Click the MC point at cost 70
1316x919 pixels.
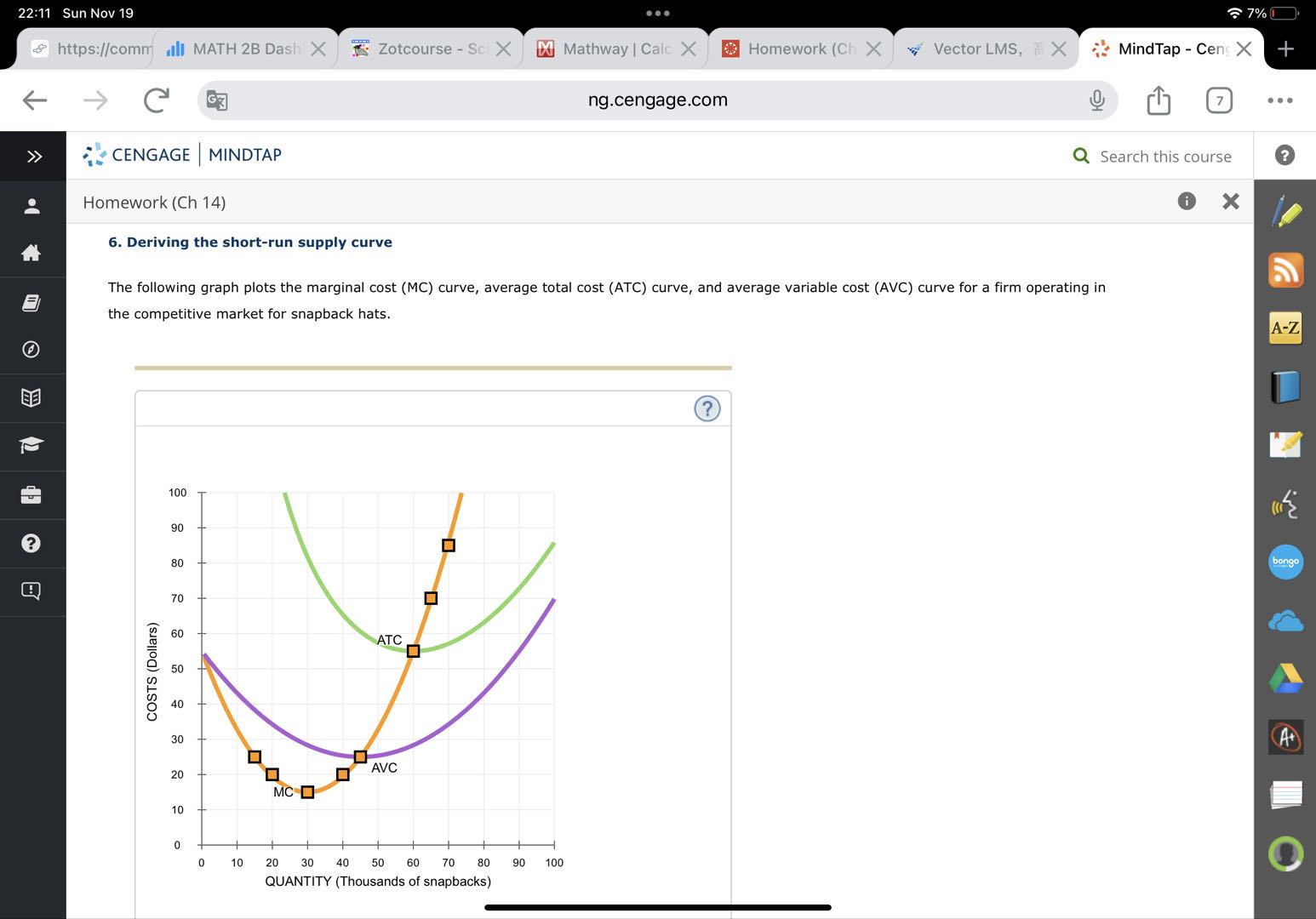coord(431,598)
